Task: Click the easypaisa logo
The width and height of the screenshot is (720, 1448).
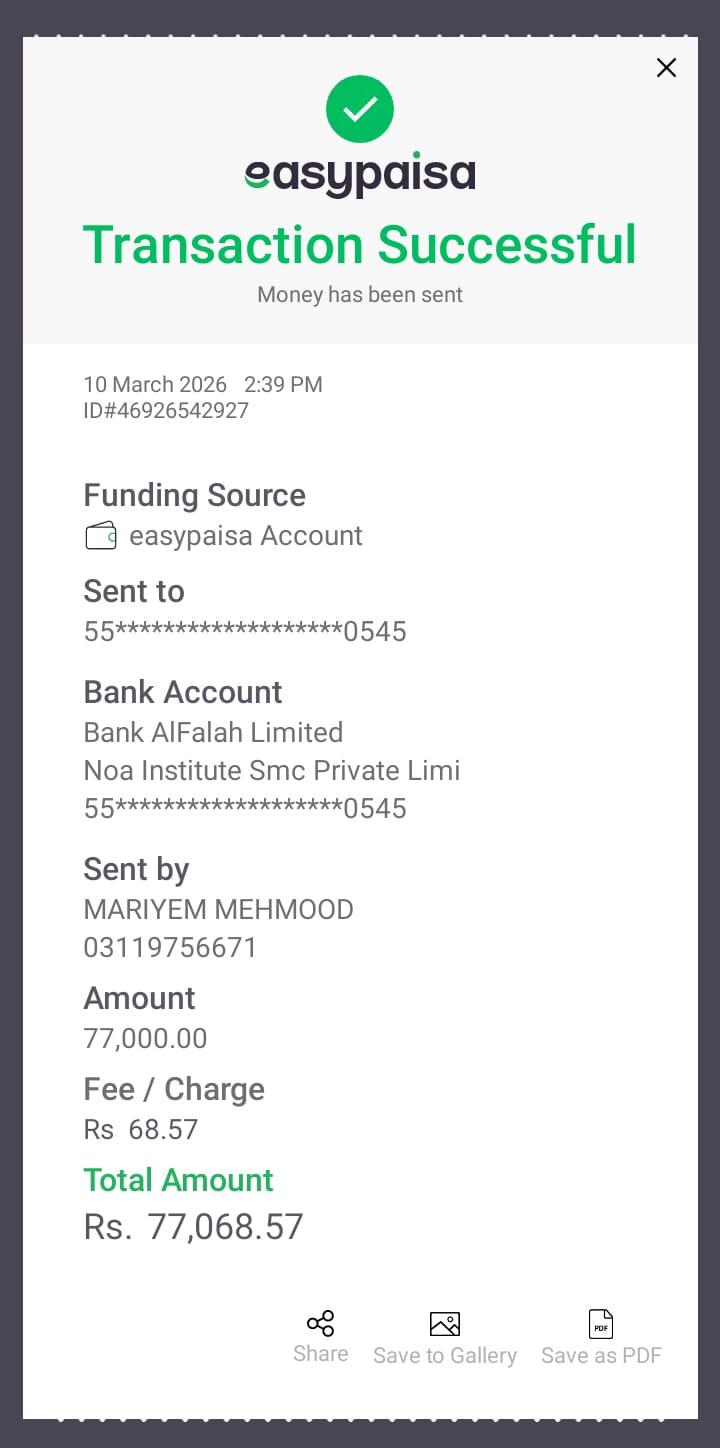Action: (x=360, y=176)
